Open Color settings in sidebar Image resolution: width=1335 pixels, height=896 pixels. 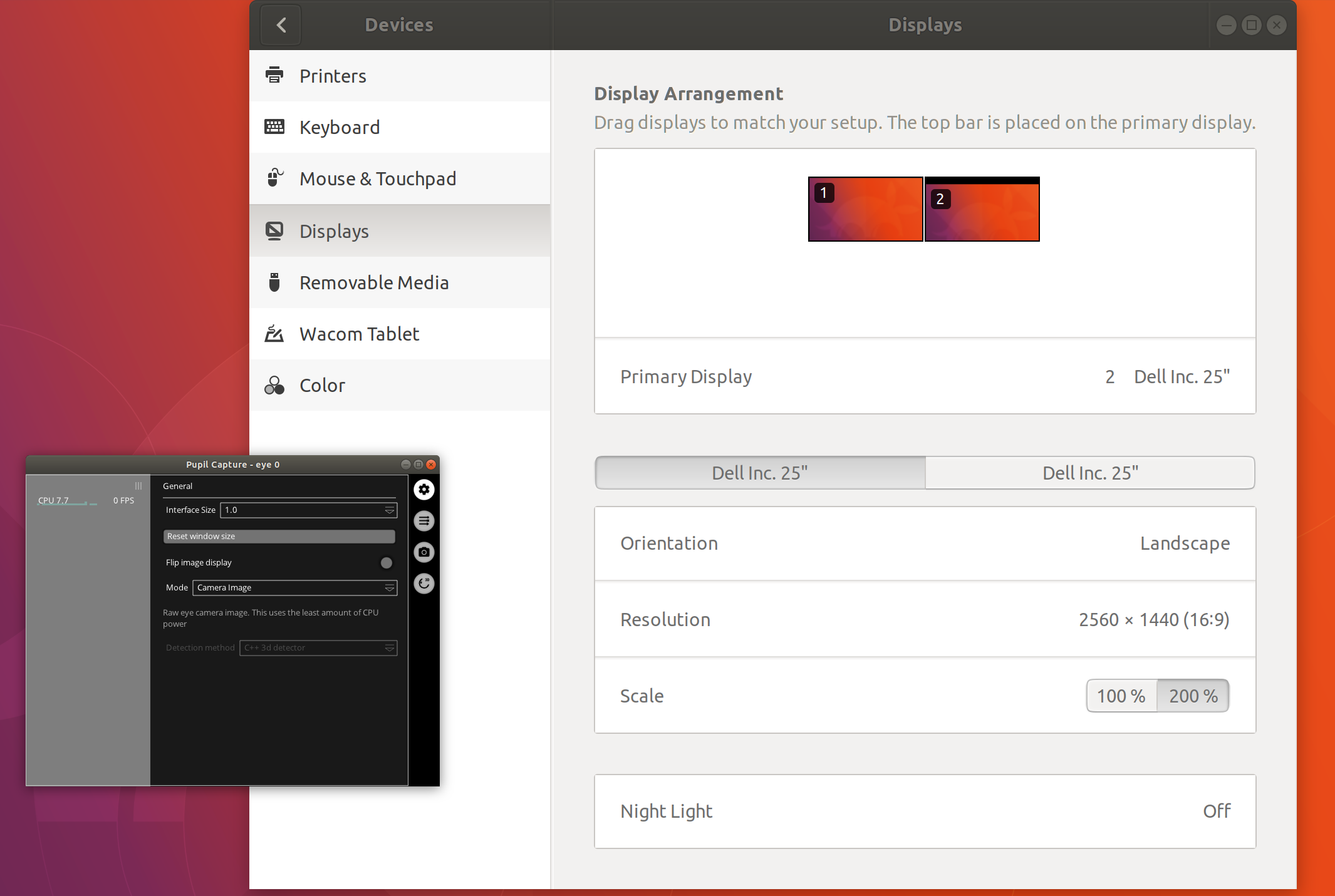pyautogui.click(x=400, y=385)
